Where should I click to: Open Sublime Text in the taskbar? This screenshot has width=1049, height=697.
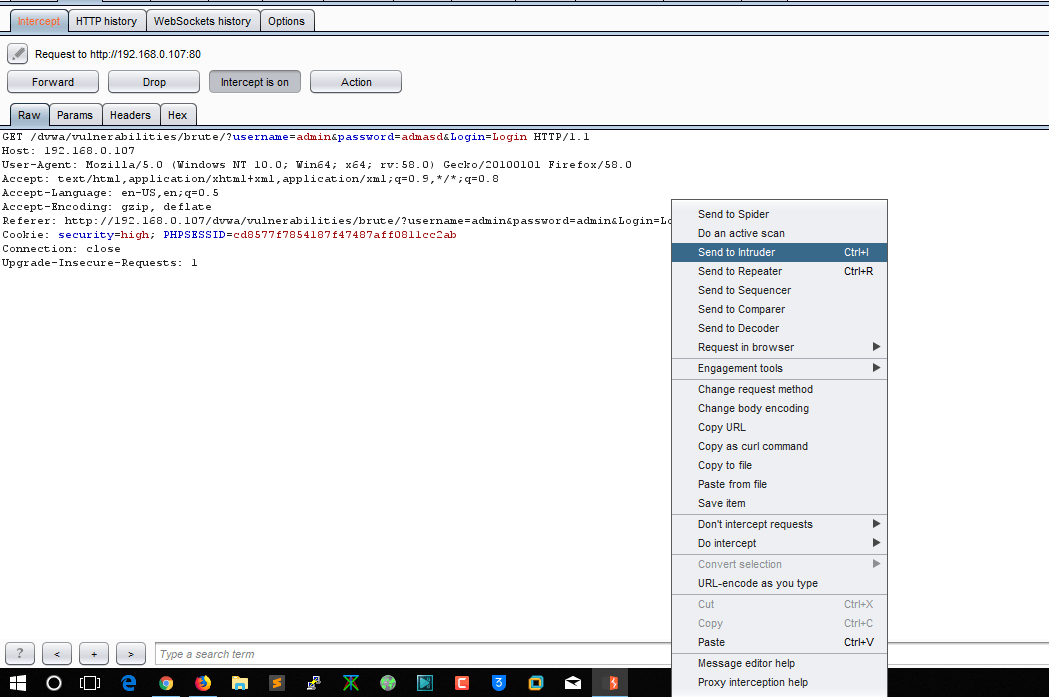[x=277, y=683]
